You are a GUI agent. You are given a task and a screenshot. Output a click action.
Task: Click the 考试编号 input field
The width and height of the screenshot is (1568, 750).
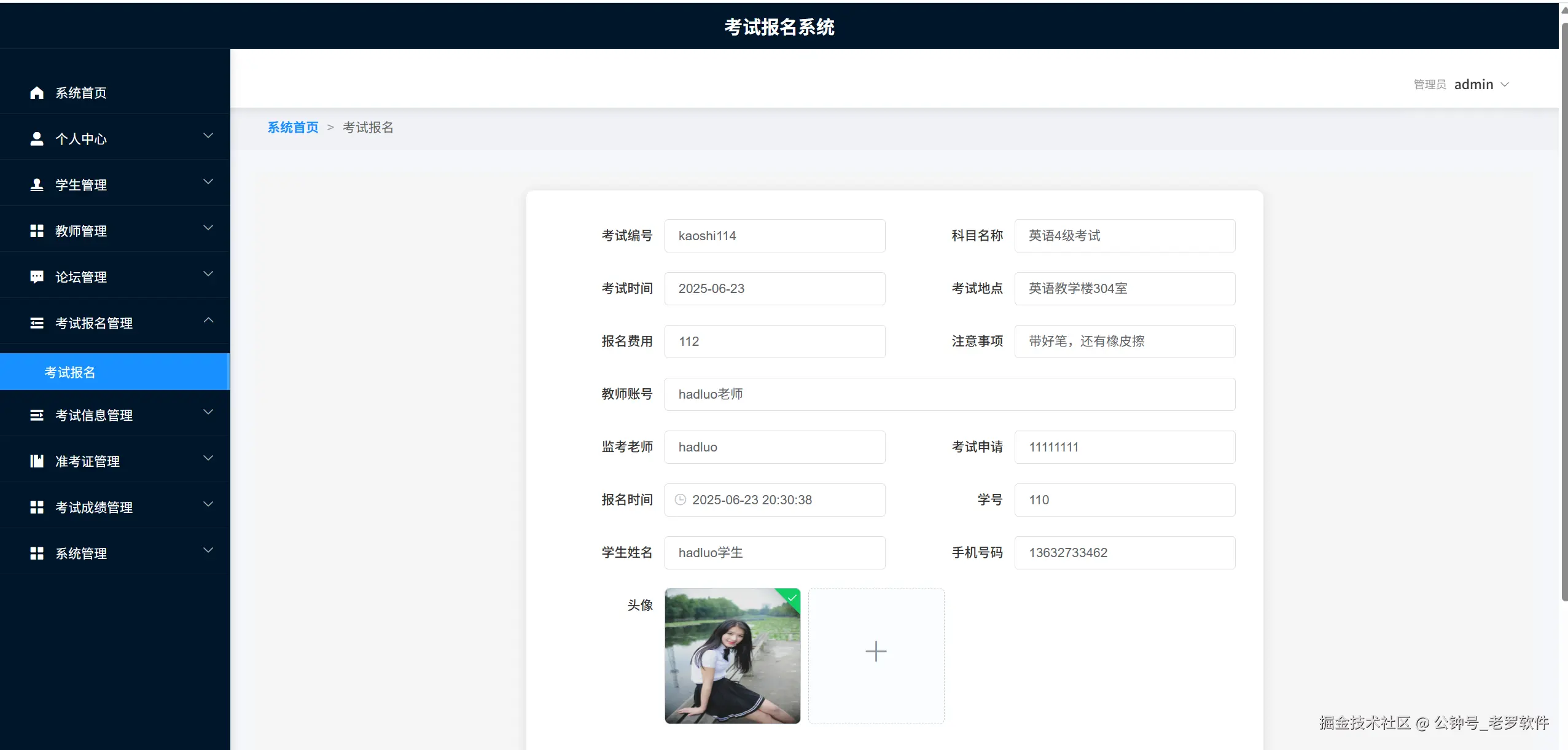774,236
